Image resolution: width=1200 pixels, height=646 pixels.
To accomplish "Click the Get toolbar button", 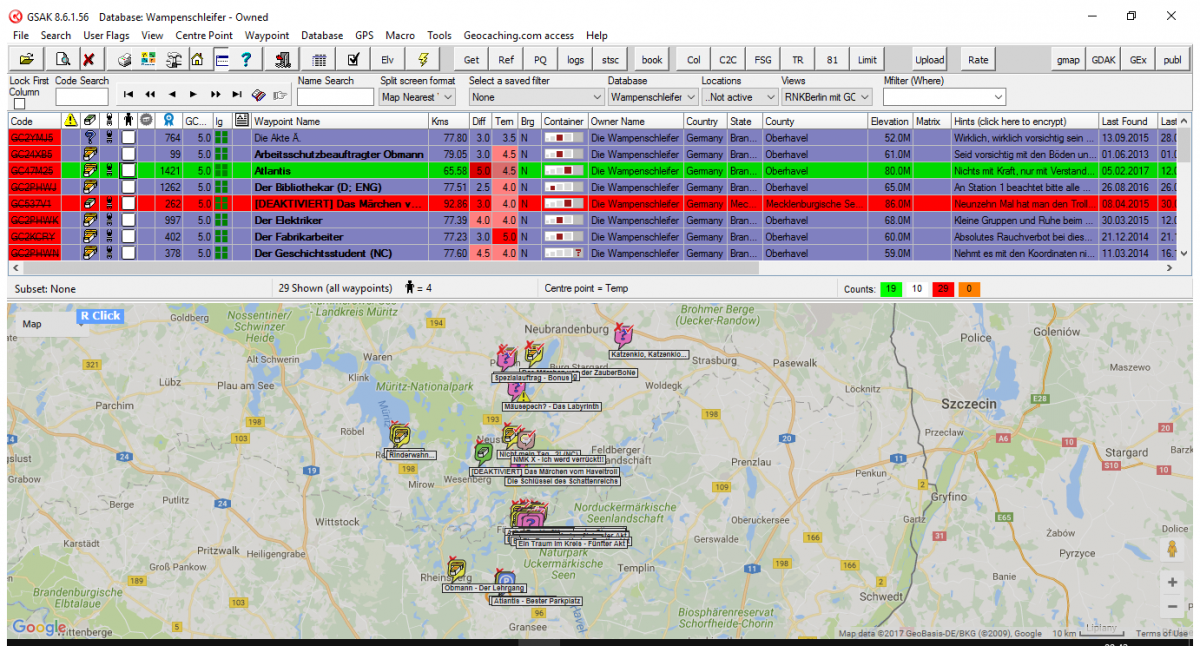I will pos(471,60).
